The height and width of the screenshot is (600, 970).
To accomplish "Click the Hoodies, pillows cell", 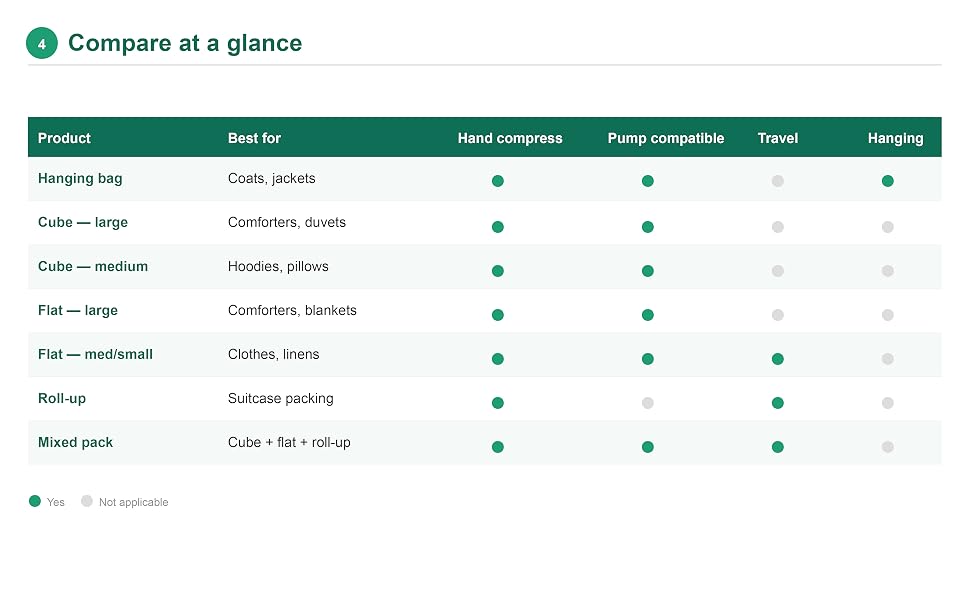I will point(278,267).
